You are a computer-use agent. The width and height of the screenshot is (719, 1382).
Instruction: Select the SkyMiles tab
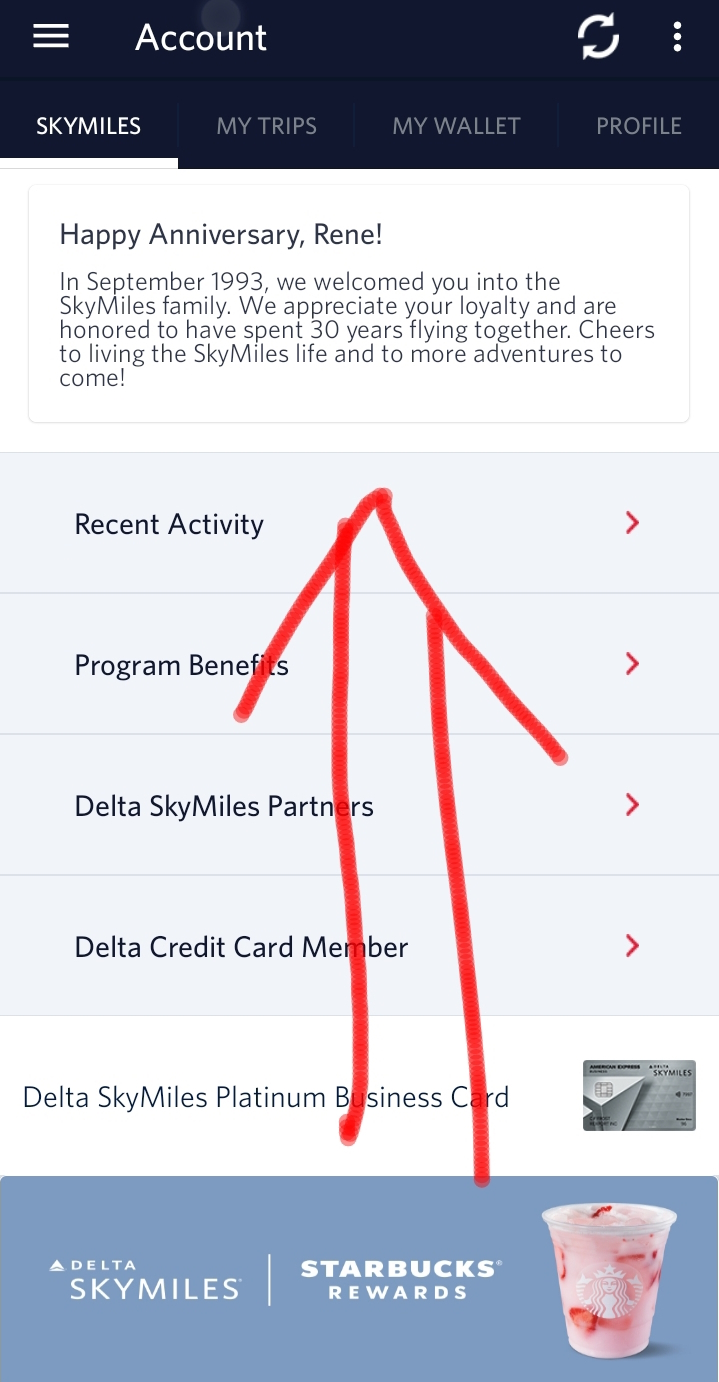click(x=89, y=126)
